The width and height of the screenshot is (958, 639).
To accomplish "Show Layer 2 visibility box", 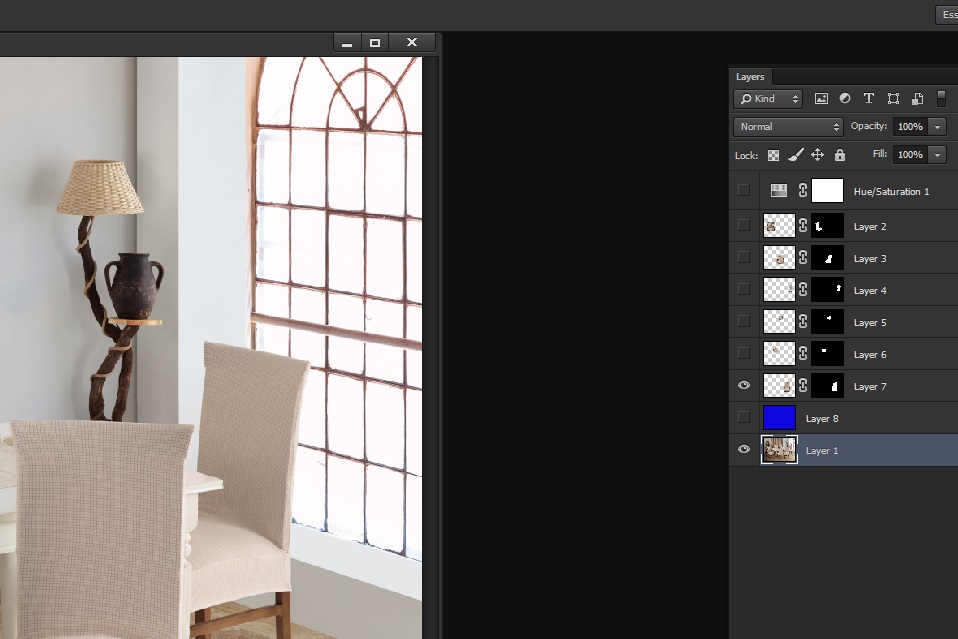I will [x=744, y=225].
